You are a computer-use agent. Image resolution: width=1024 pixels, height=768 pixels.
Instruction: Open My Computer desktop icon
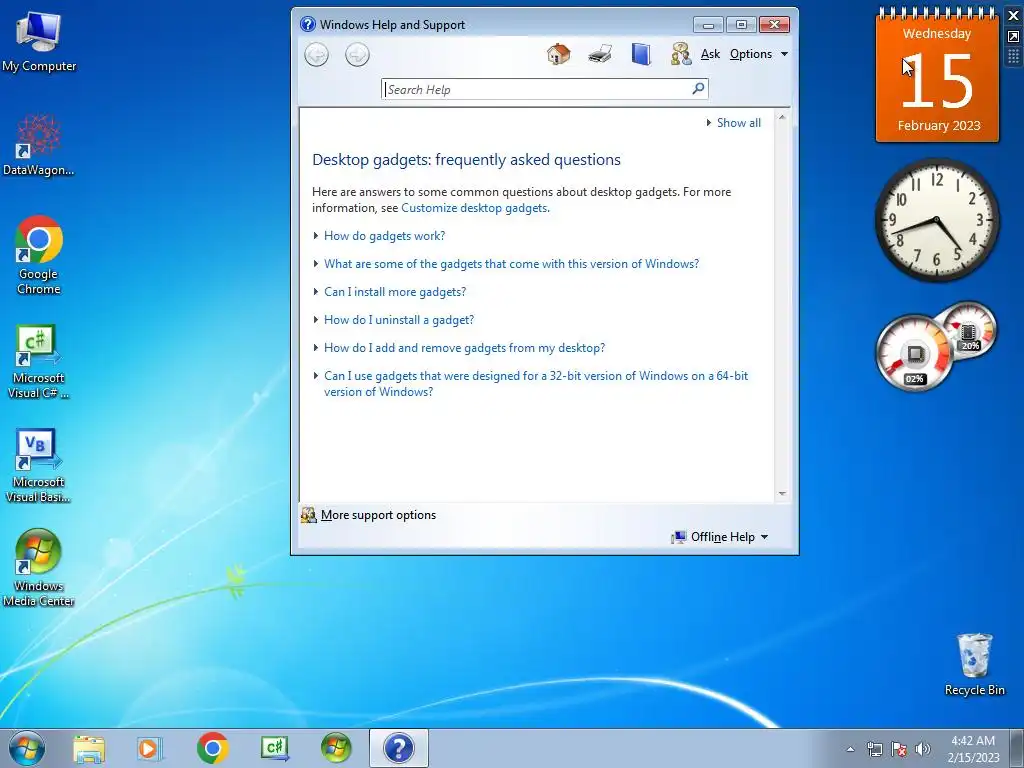coord(39,41)
